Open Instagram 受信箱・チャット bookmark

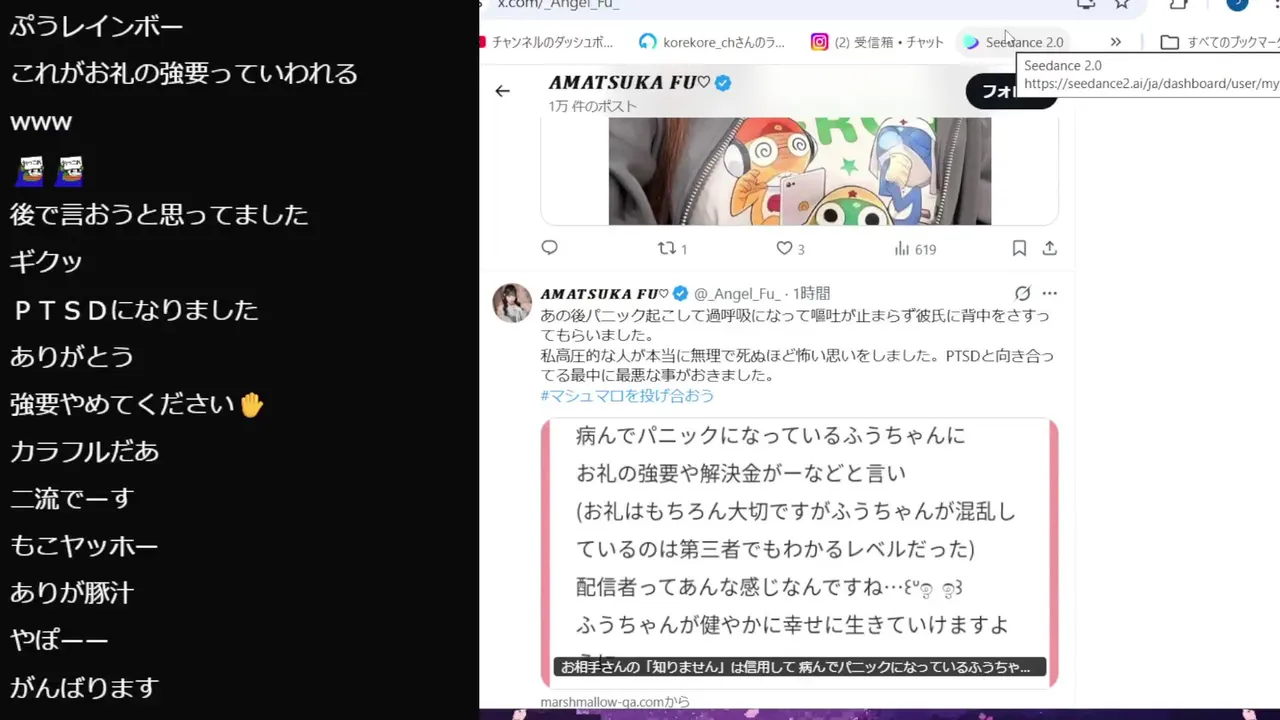877,42
